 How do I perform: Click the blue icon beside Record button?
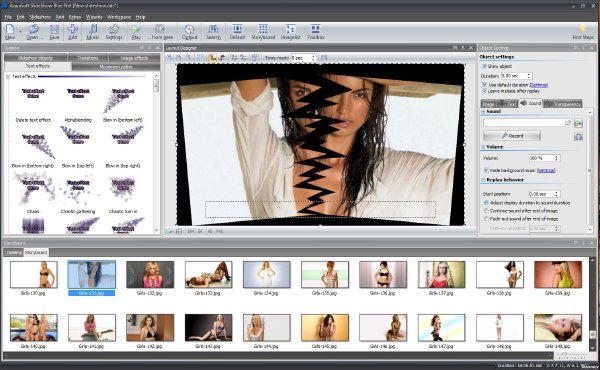(x=578, y=136)
